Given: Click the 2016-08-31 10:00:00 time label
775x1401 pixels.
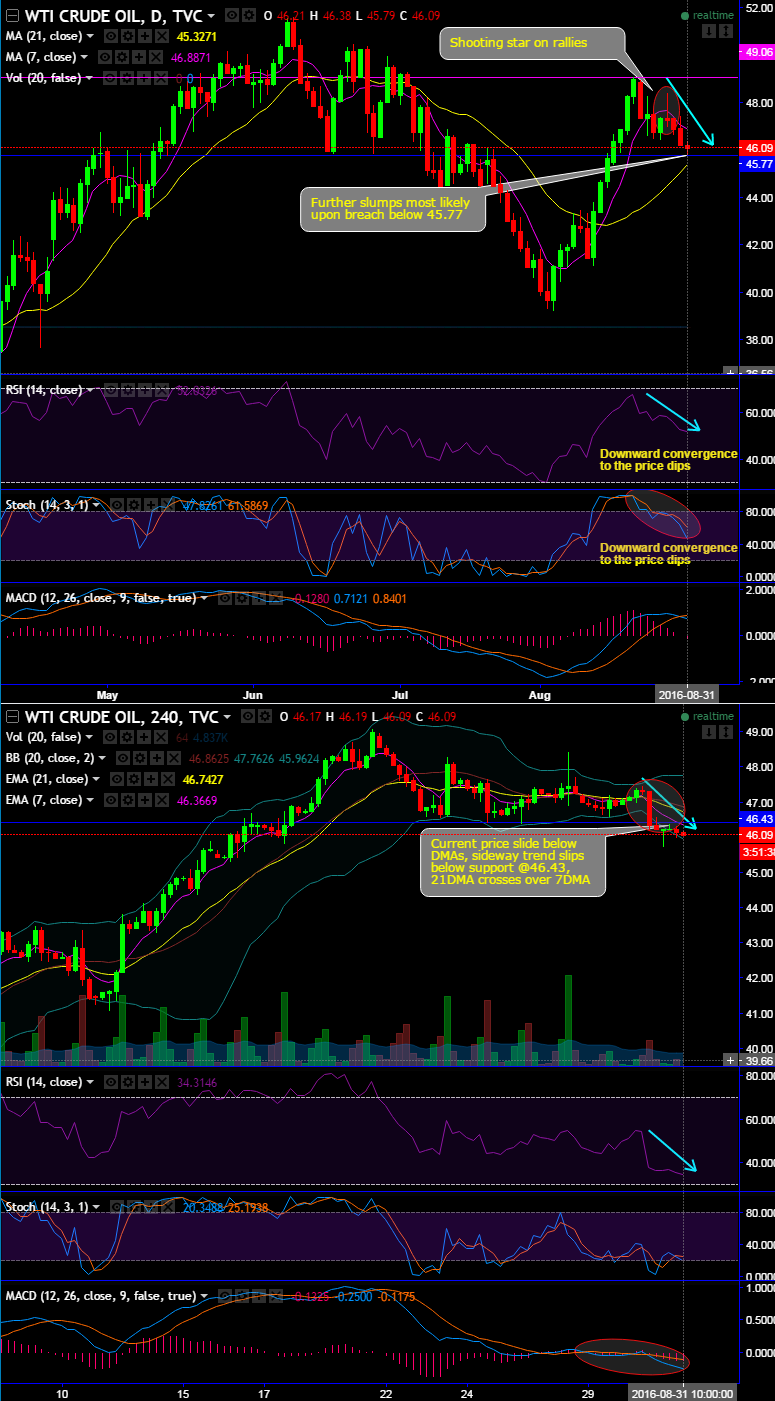Looking at the screenshot, I should [685, 1393].
